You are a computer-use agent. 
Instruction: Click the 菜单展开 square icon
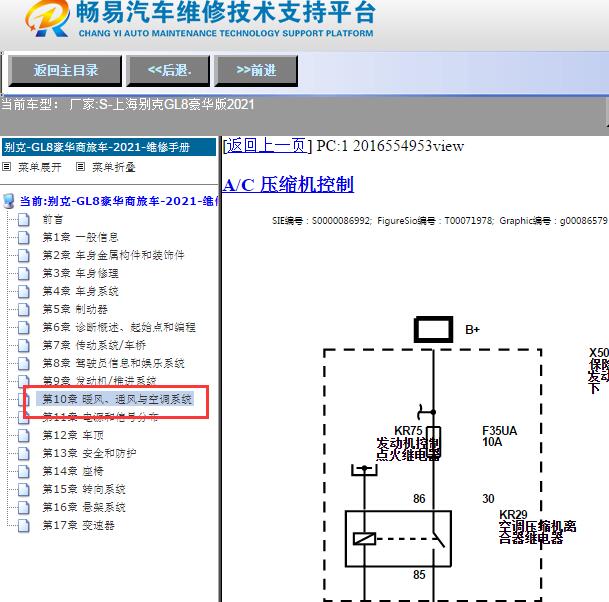pos(6,167)
